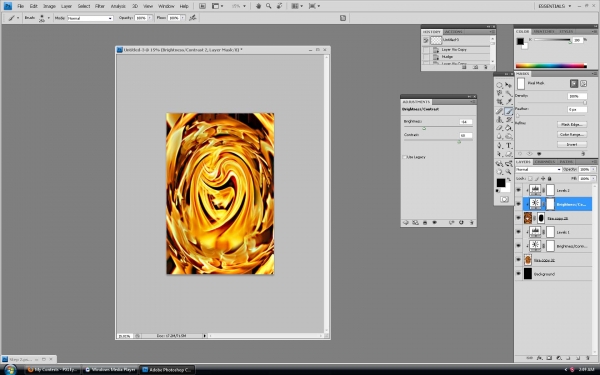This screenshot has width=600, height=375.
Task: Select the Pen tool
Action: 499,145
